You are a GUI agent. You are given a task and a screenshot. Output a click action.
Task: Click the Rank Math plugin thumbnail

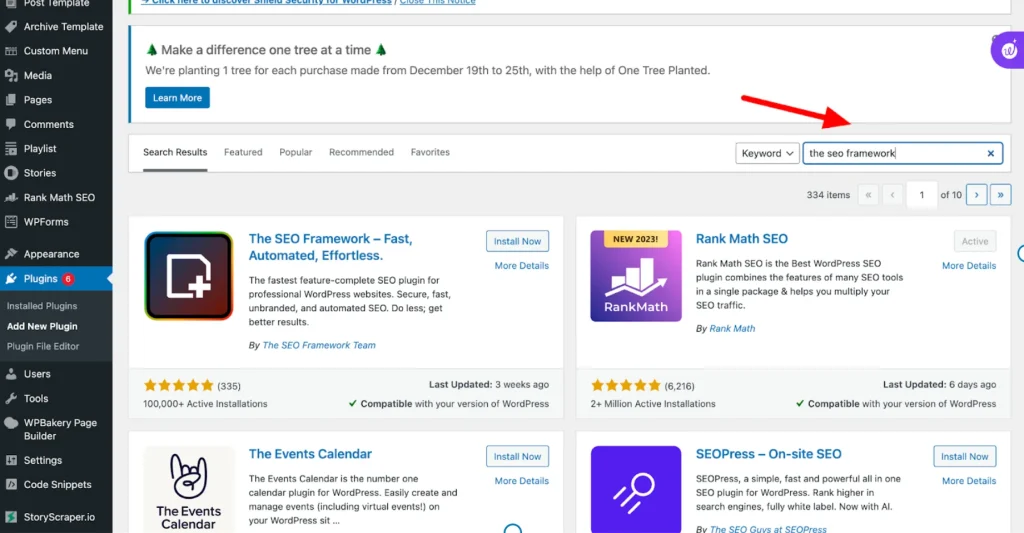635,276
